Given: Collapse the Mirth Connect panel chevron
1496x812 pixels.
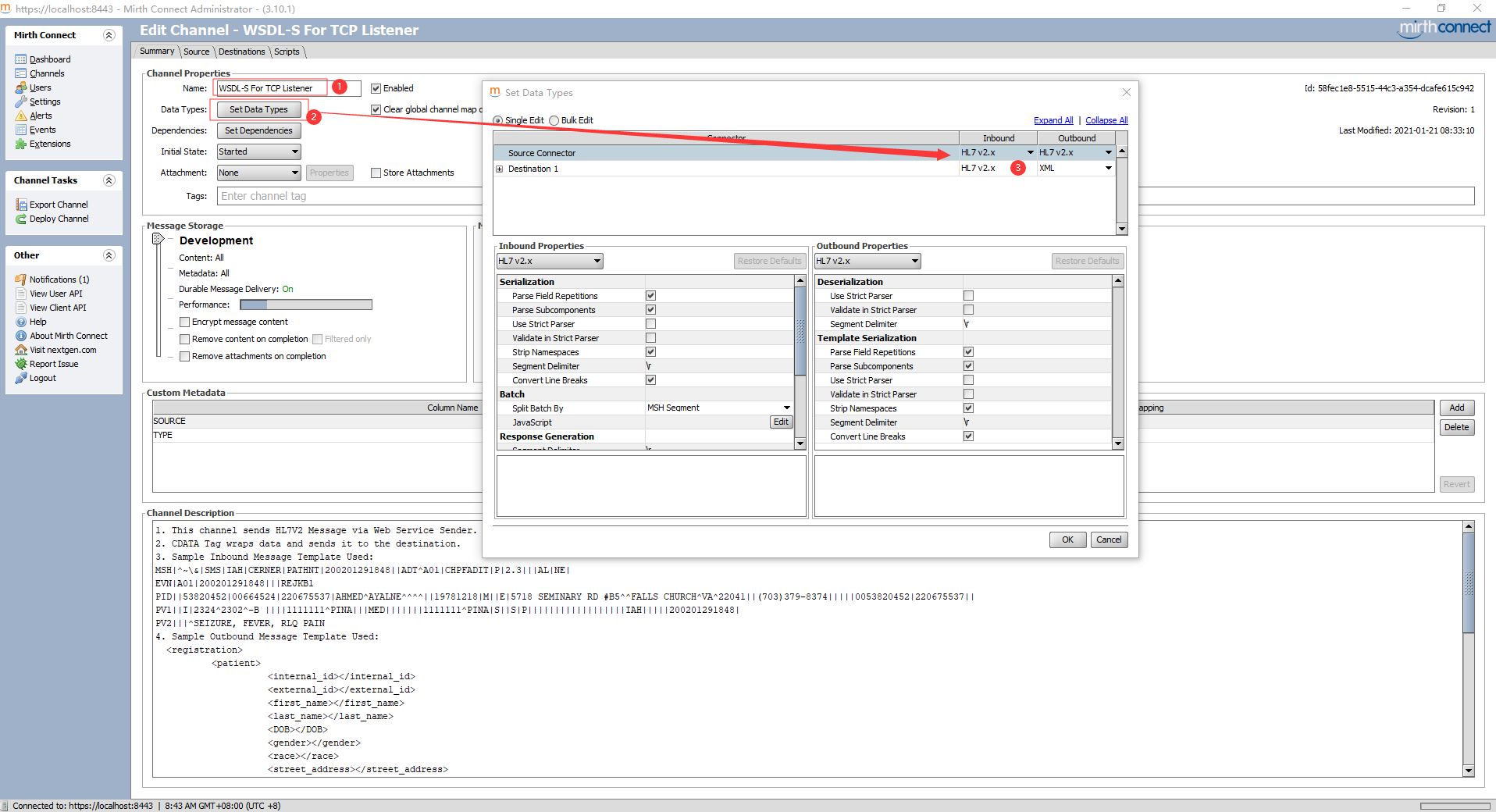Looking at the screenshot, I should pyautogui.click(x=109, y=35).
